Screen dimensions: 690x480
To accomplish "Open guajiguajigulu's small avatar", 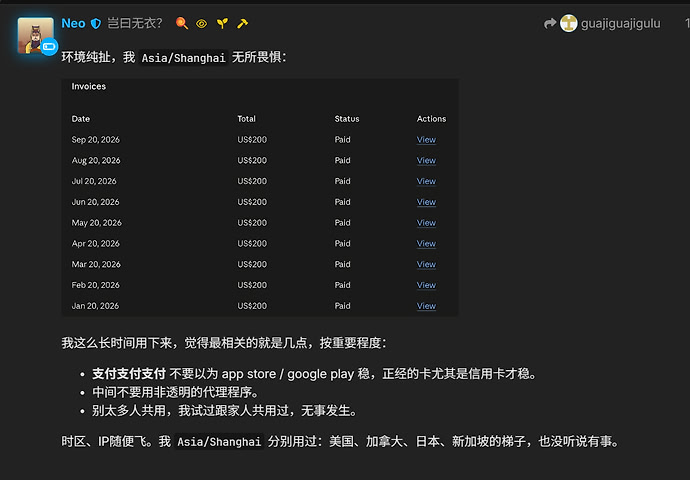I will click(568, 23).
